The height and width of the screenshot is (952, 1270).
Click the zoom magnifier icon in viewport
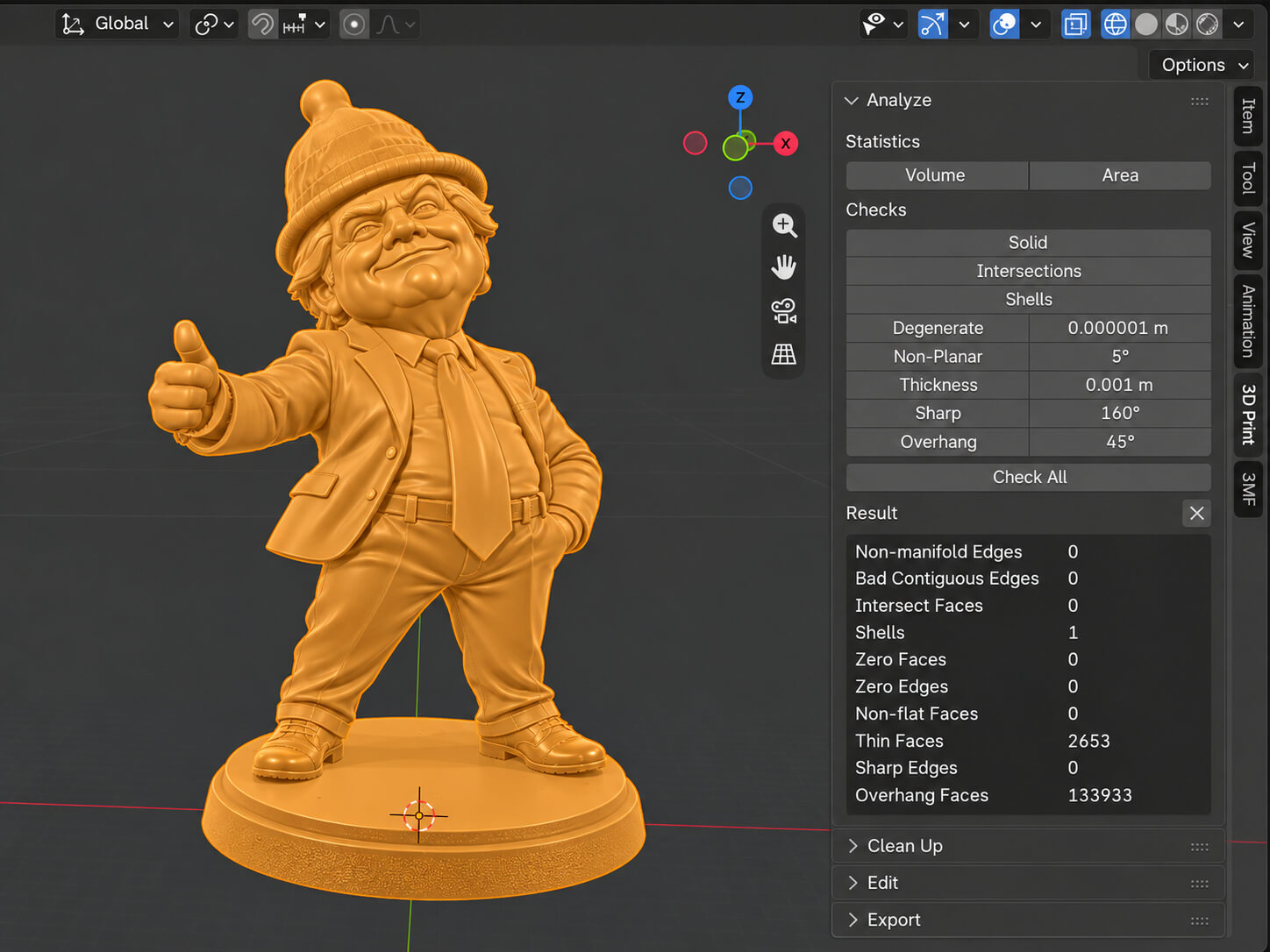coord(784,225)
